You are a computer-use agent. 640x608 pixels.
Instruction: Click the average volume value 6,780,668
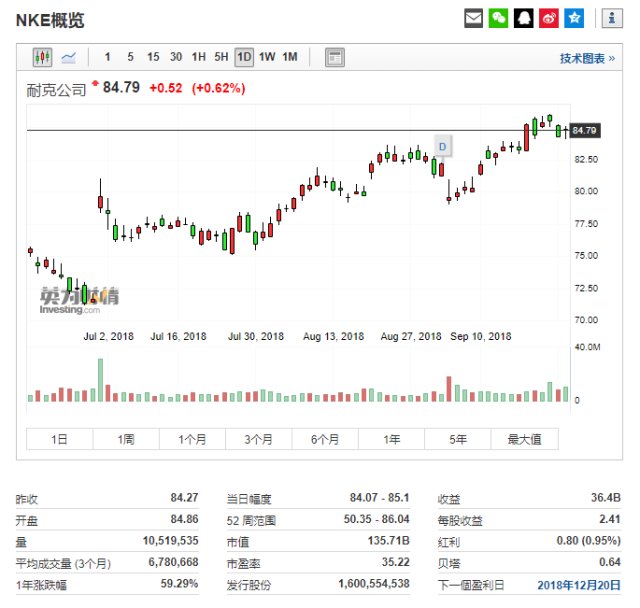point(173,562)
